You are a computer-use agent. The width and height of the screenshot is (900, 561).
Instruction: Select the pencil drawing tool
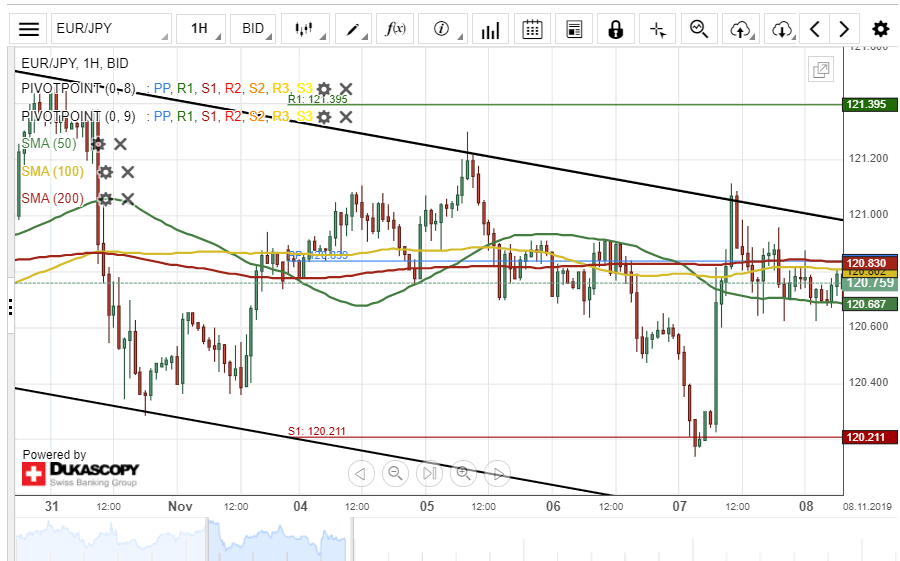(353, 29)
